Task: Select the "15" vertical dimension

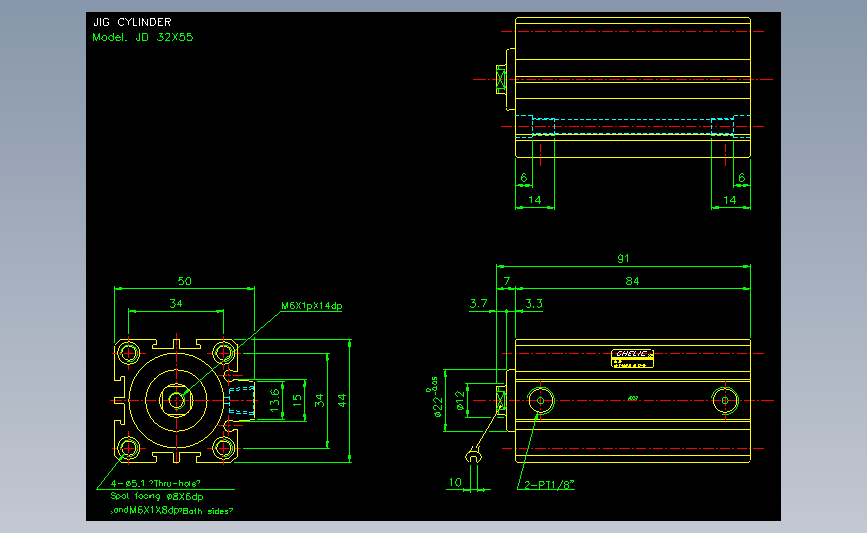Action: pyautogui.click(x=297, y=398)
